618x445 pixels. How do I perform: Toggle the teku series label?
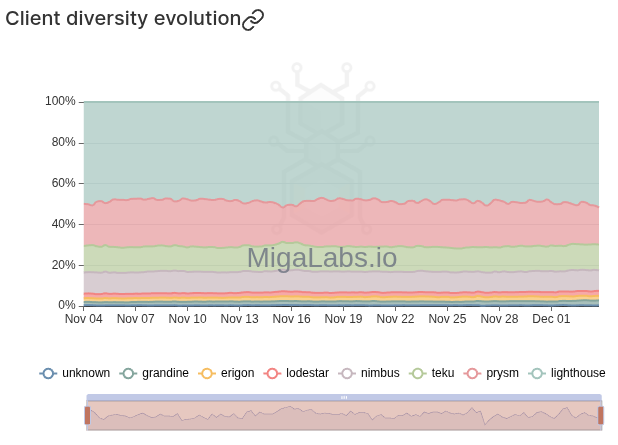coord(443,373)
